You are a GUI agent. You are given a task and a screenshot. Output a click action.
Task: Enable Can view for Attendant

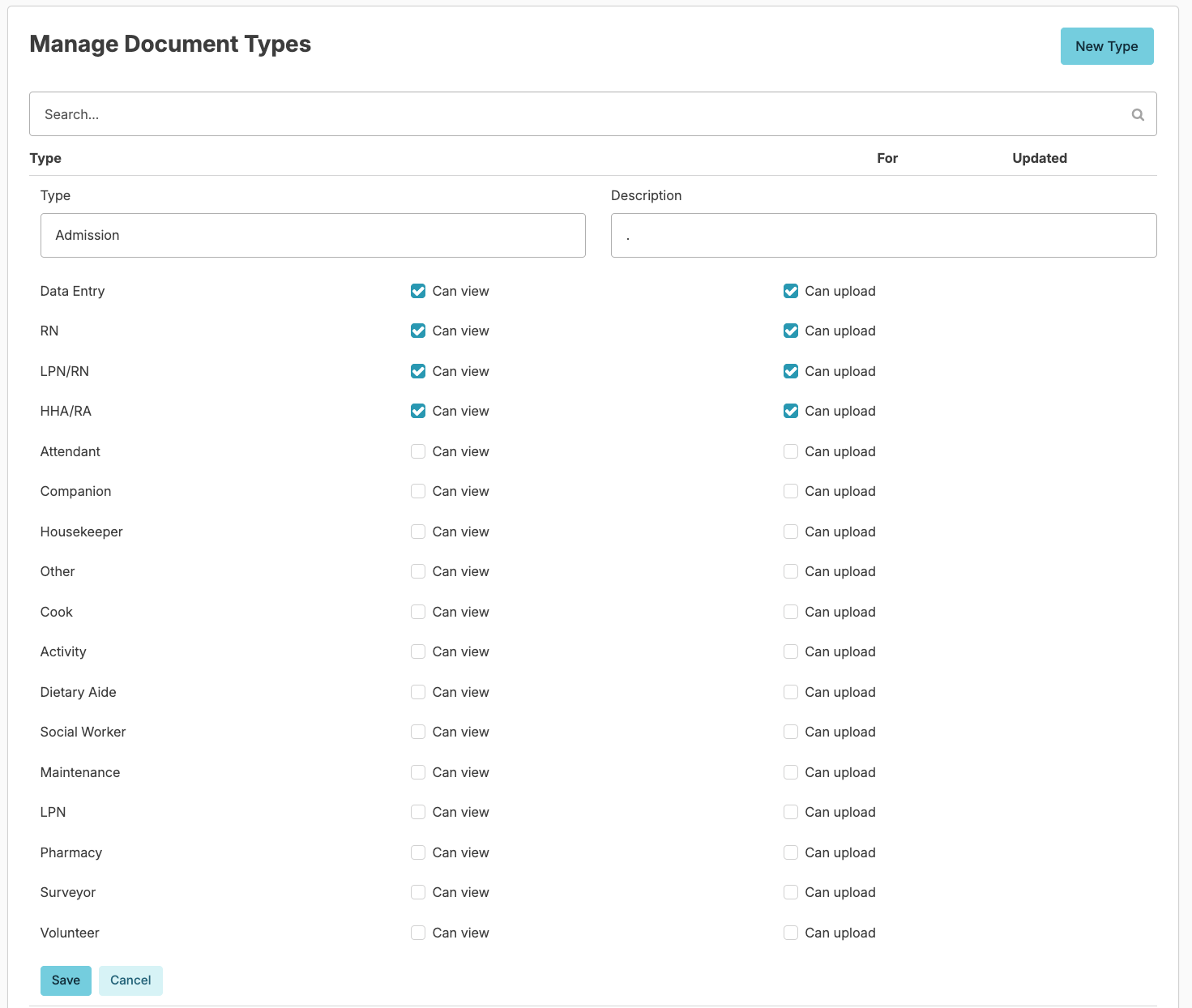coord(418,451)
